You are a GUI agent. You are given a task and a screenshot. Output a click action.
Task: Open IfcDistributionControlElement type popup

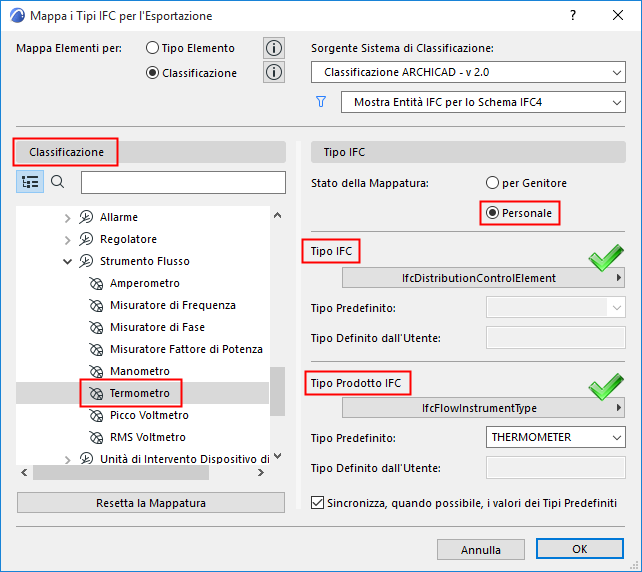click(x=484, y=278)
